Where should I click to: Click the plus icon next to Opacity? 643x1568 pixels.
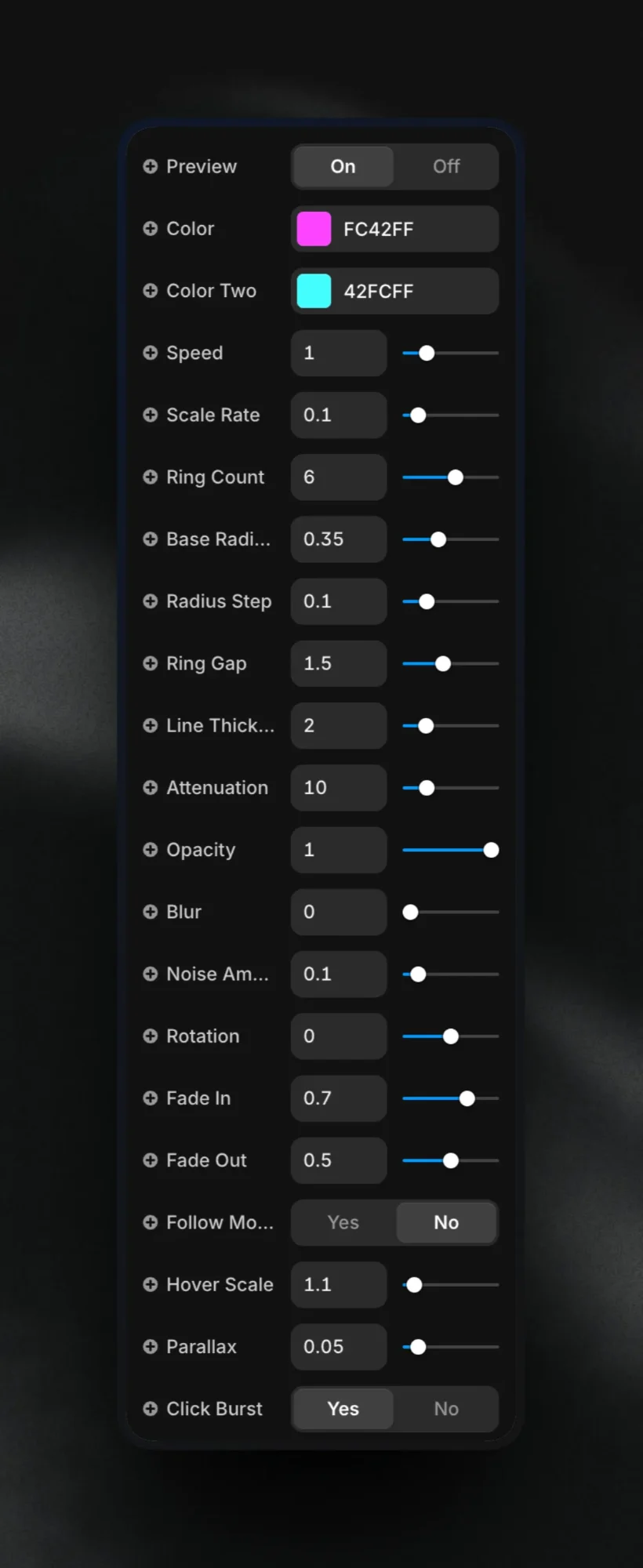click(x=150, y=850)
